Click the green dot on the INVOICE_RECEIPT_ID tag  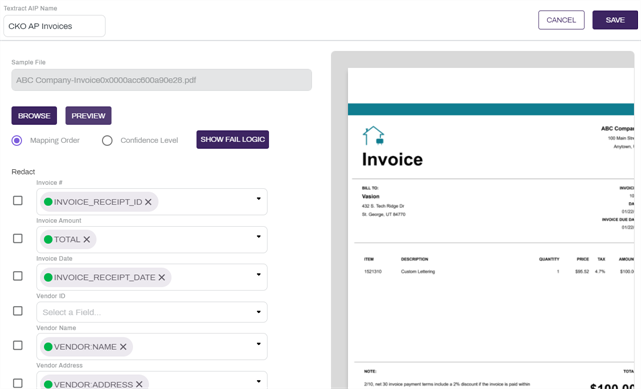48,202
